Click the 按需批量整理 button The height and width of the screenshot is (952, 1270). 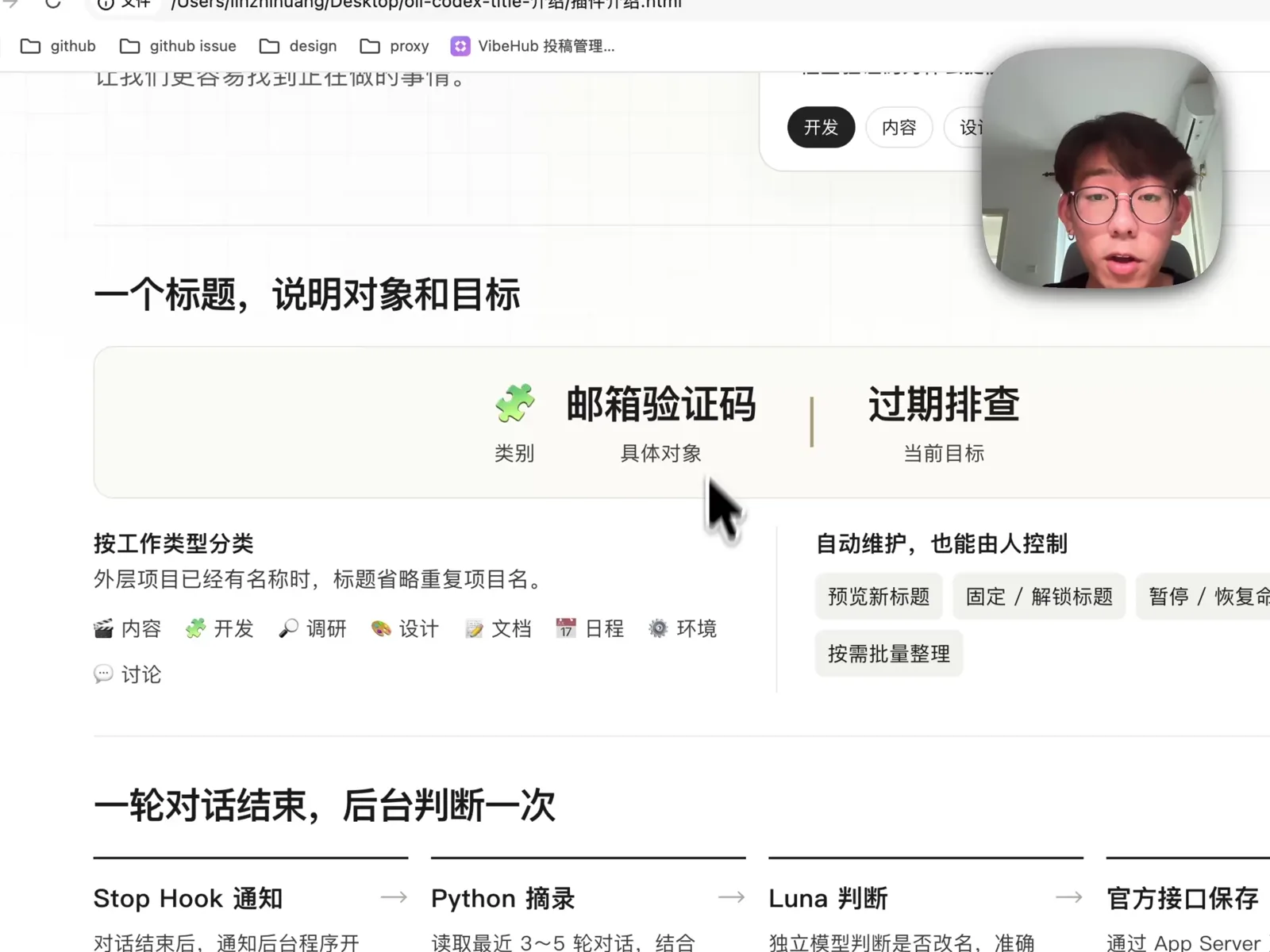(889, 654)
